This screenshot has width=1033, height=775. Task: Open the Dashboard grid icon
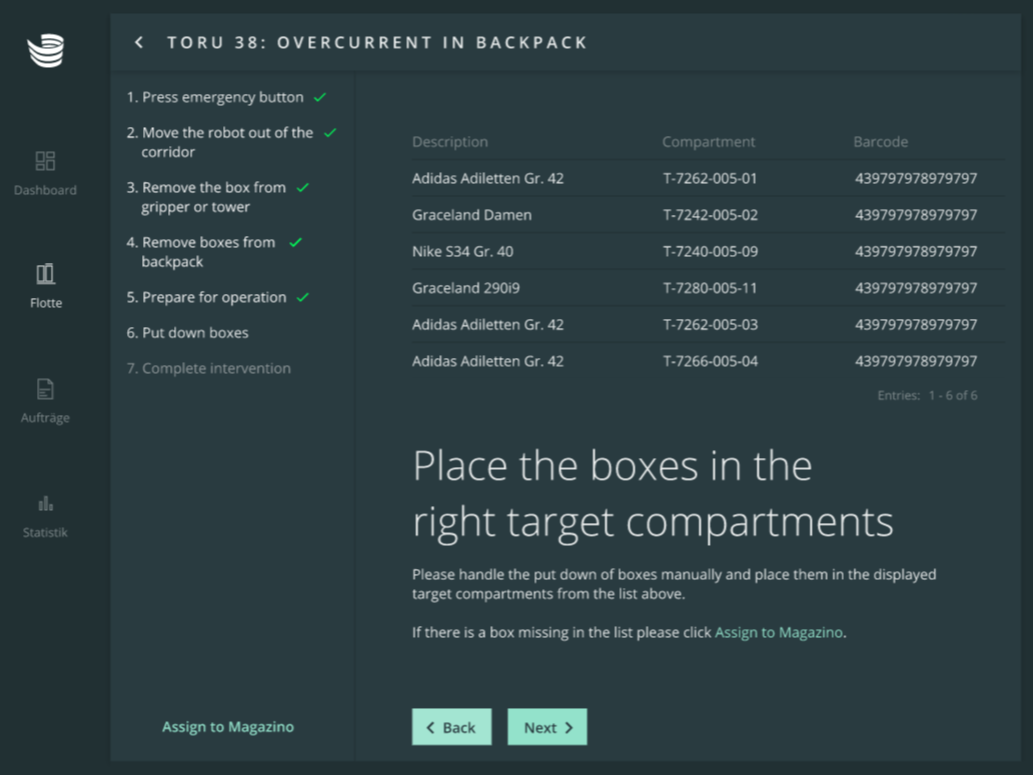[45, 161]
